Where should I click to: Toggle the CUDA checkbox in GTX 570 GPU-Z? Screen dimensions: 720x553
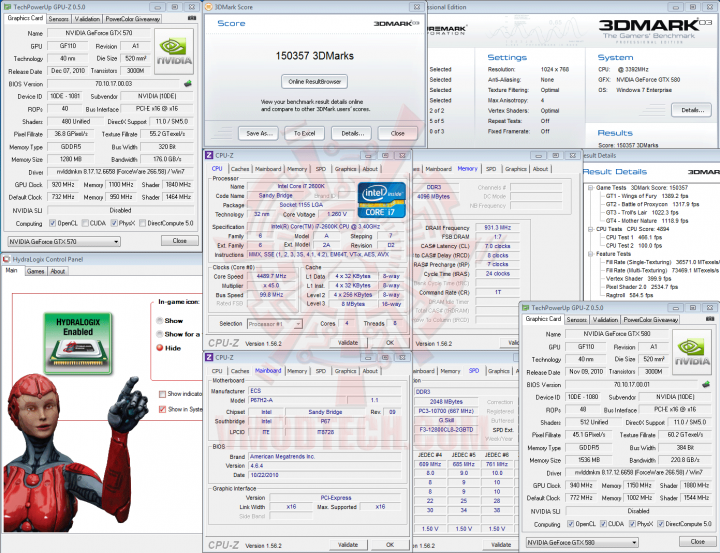pos(85,223)
